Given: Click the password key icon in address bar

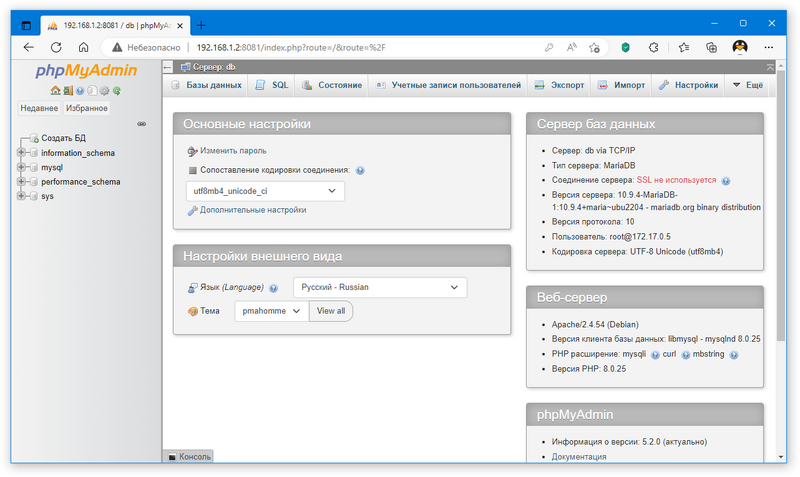Looking at the screenshot, I should point(549,47).
